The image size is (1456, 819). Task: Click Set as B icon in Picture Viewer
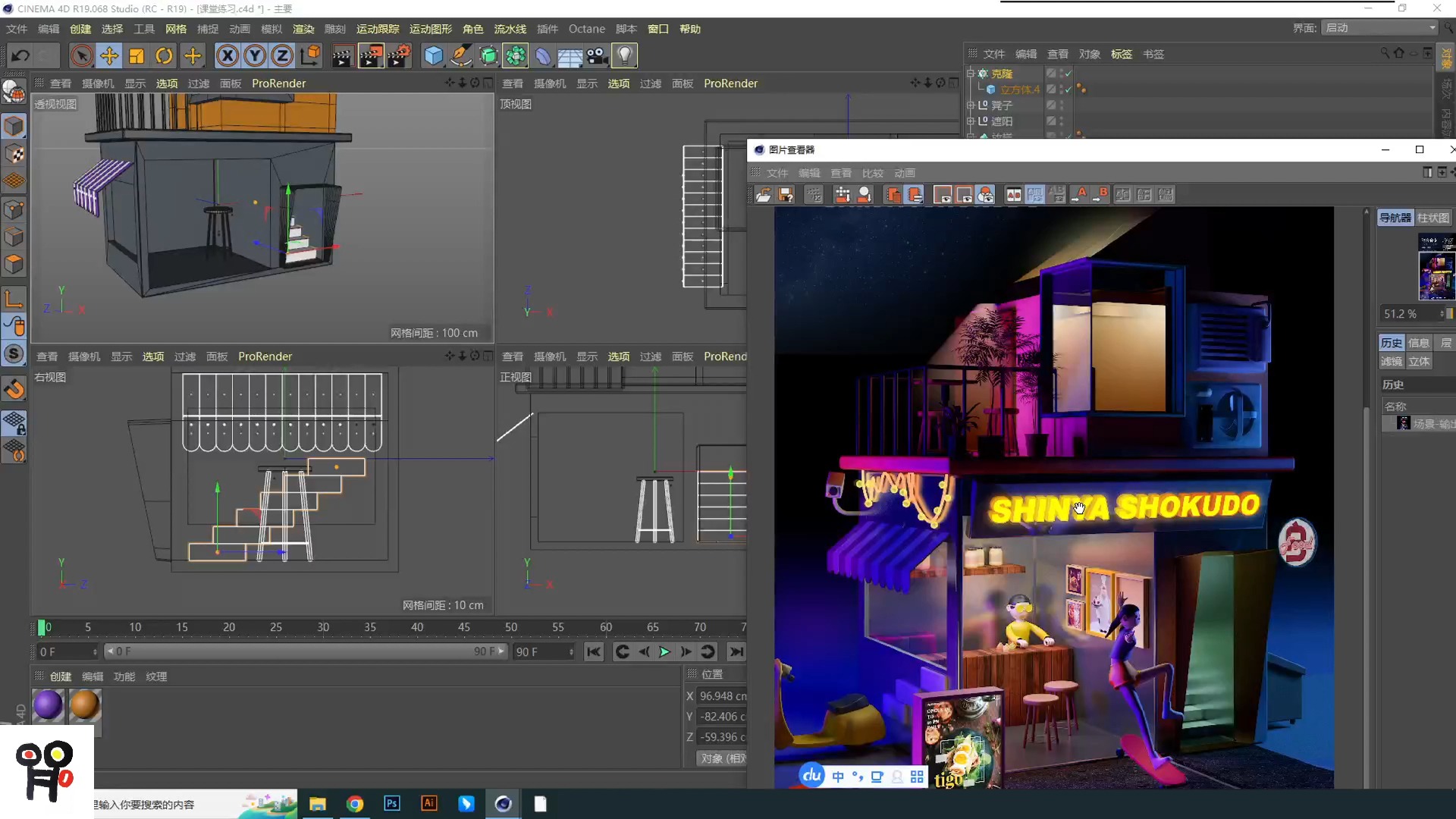pos(1100,195)
